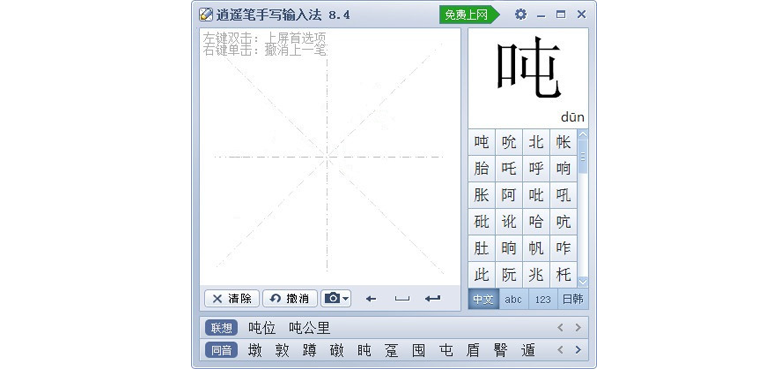Click the 撤消 undo button
This screenshot has height=369, width=783.
(x=290, y=299)
